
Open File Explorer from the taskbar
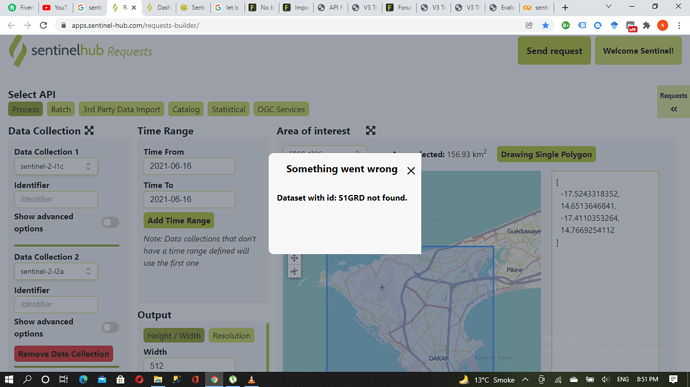tap(158, 380)
